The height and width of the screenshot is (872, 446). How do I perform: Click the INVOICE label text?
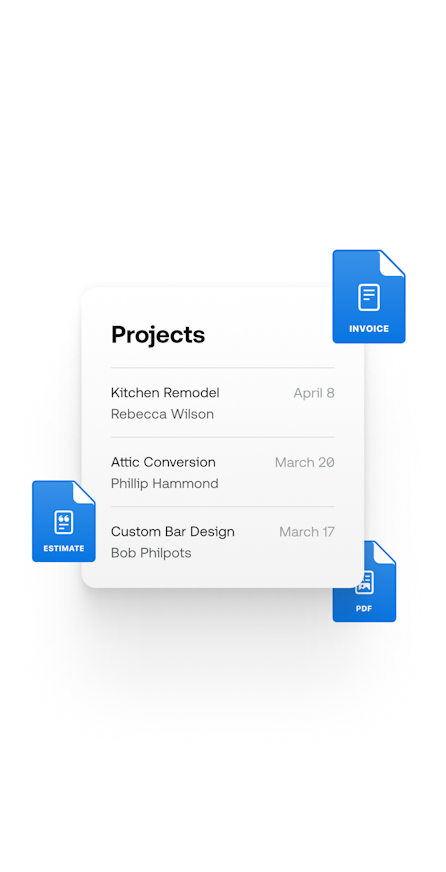pos(369,329)
